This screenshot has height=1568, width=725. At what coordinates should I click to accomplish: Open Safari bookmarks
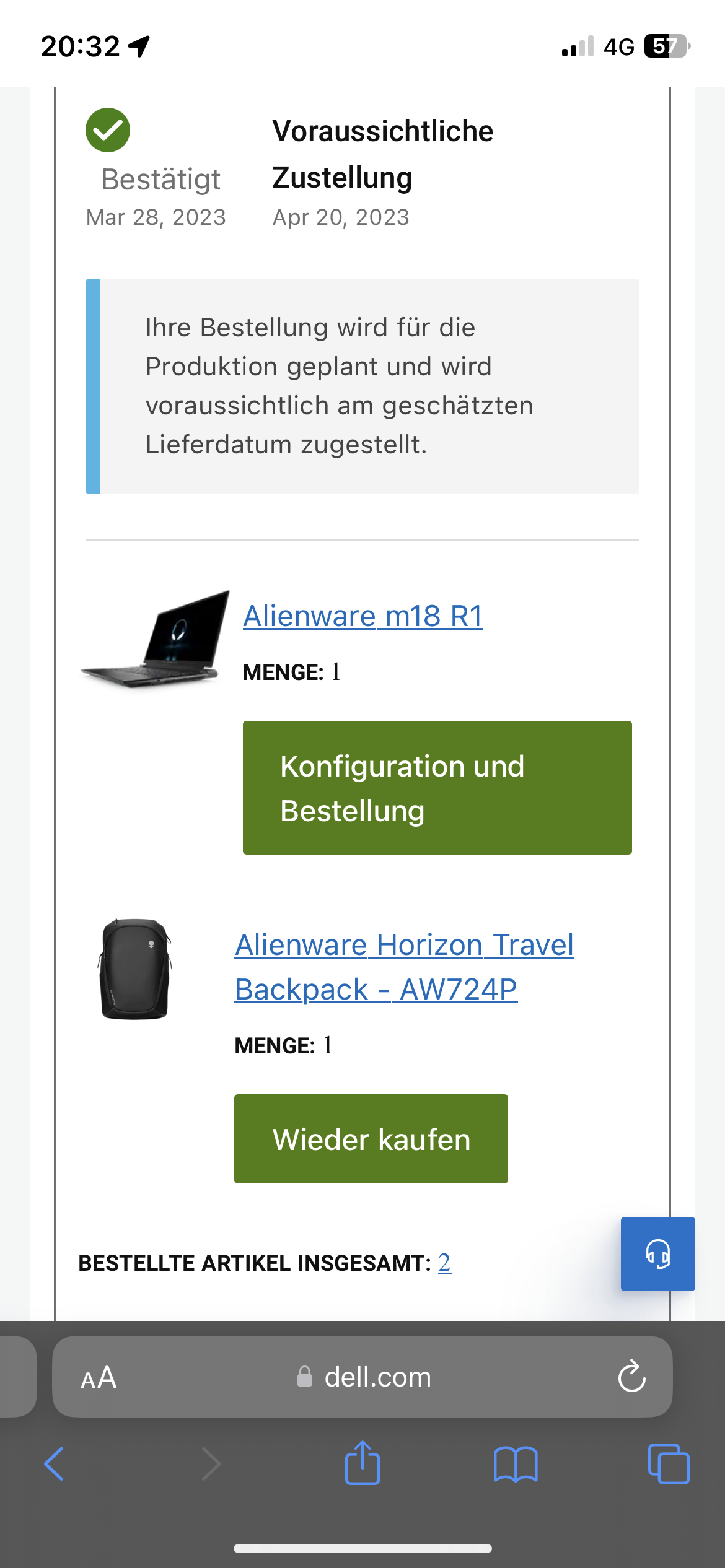pyautogui.click(x=516, y=1464)
